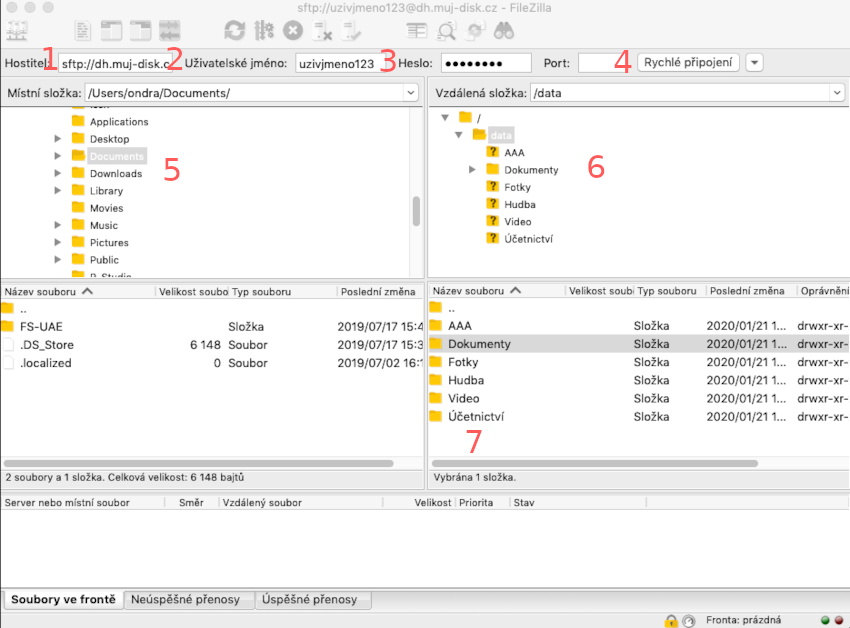Open the Site Manager icon
This screenshot has height=628, width=850.
[17, 30]
